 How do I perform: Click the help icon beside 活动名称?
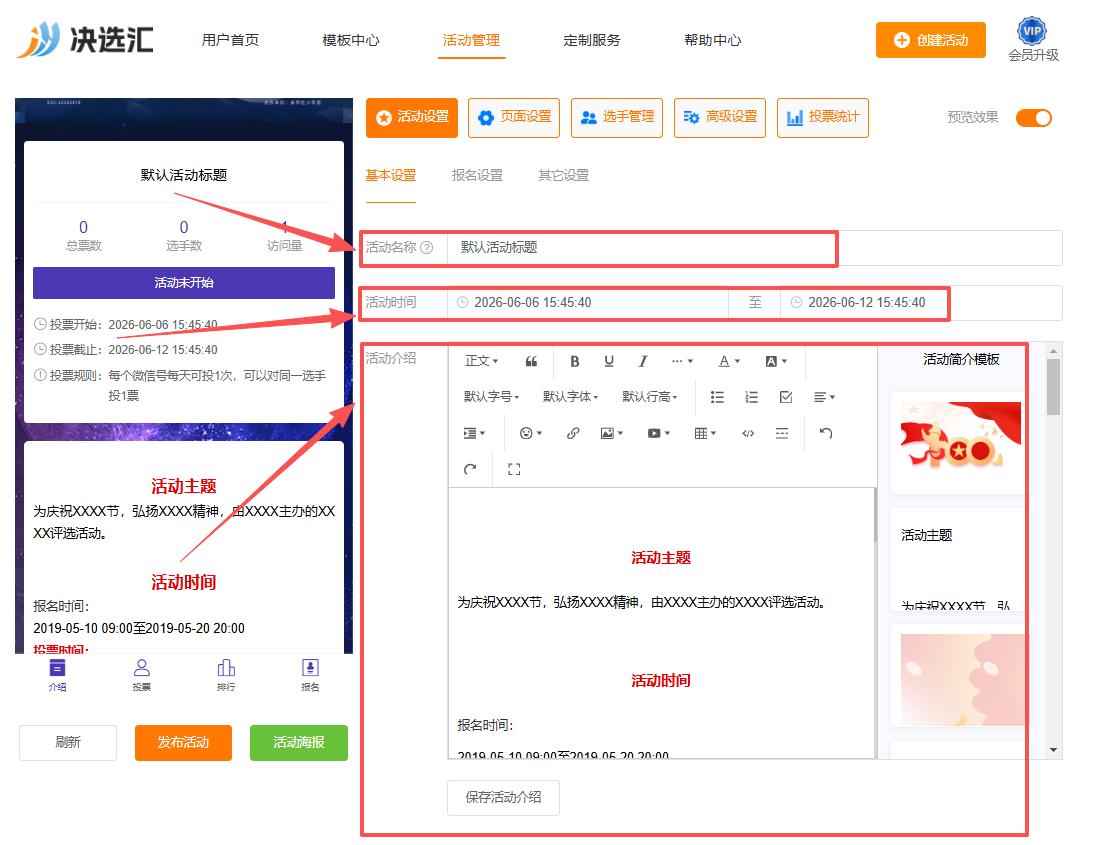tap(427, 248)
